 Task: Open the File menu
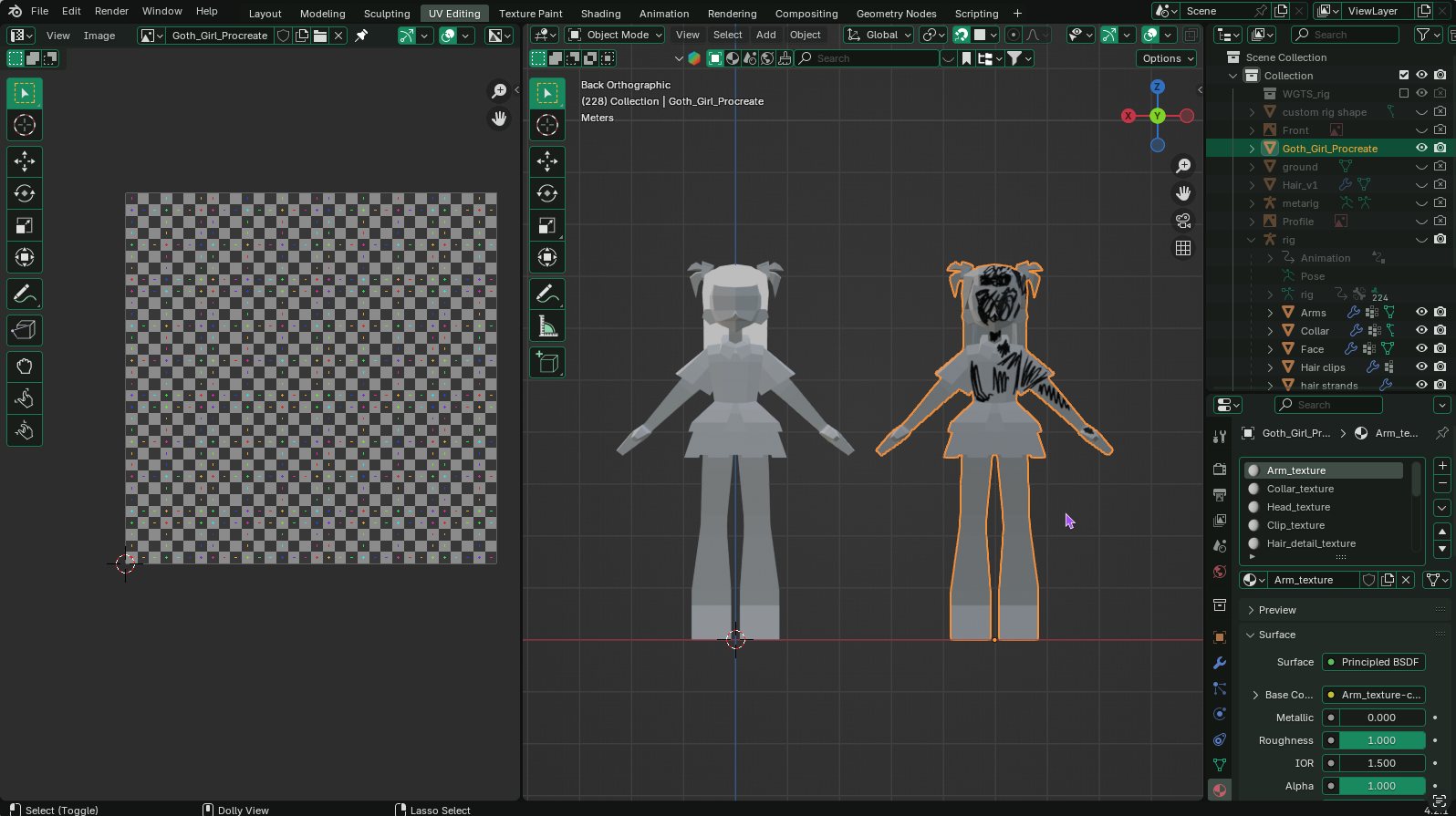coord(39,11)
